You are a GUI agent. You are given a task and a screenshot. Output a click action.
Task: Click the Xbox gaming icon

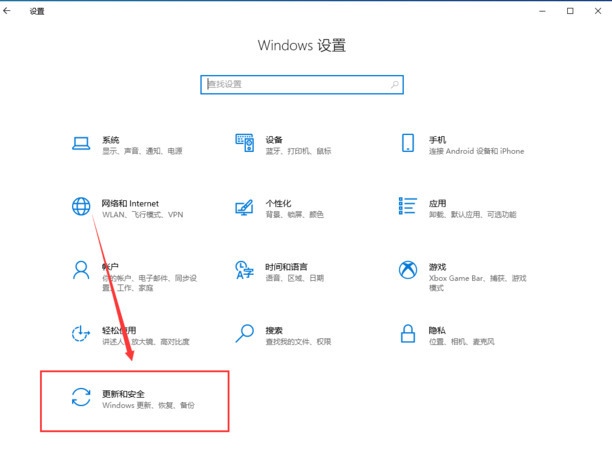pyautogui.click(x=408, y=270)
